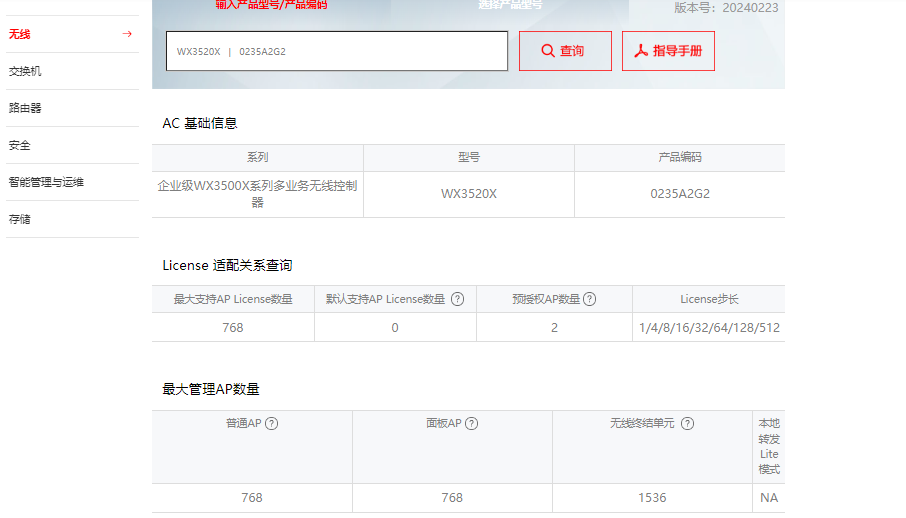Click help icon next to 面板AP

pos(471,423)
